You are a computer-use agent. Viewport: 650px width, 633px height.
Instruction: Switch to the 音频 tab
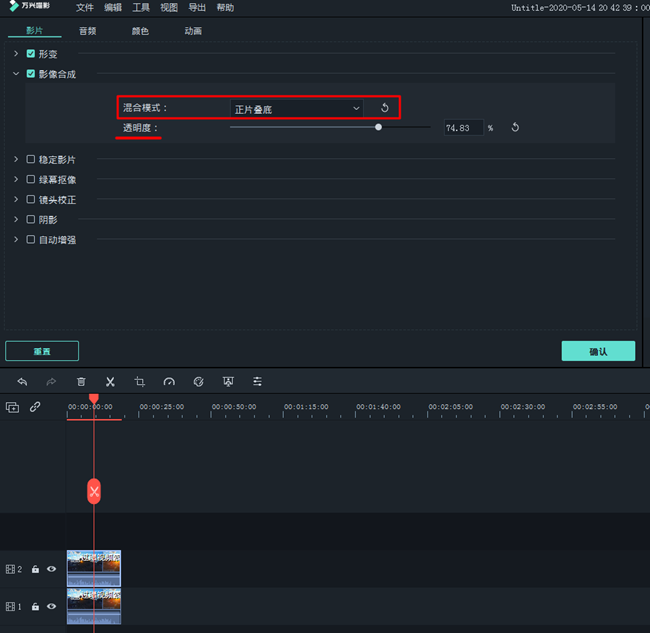pos(87,31)
